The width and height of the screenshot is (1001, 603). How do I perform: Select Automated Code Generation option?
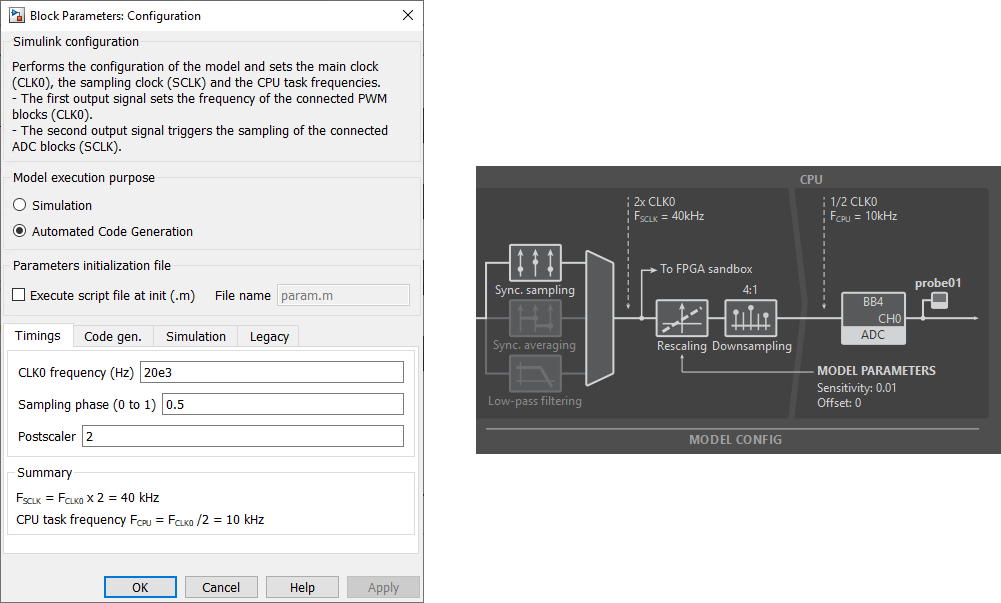tap(20, 231)
